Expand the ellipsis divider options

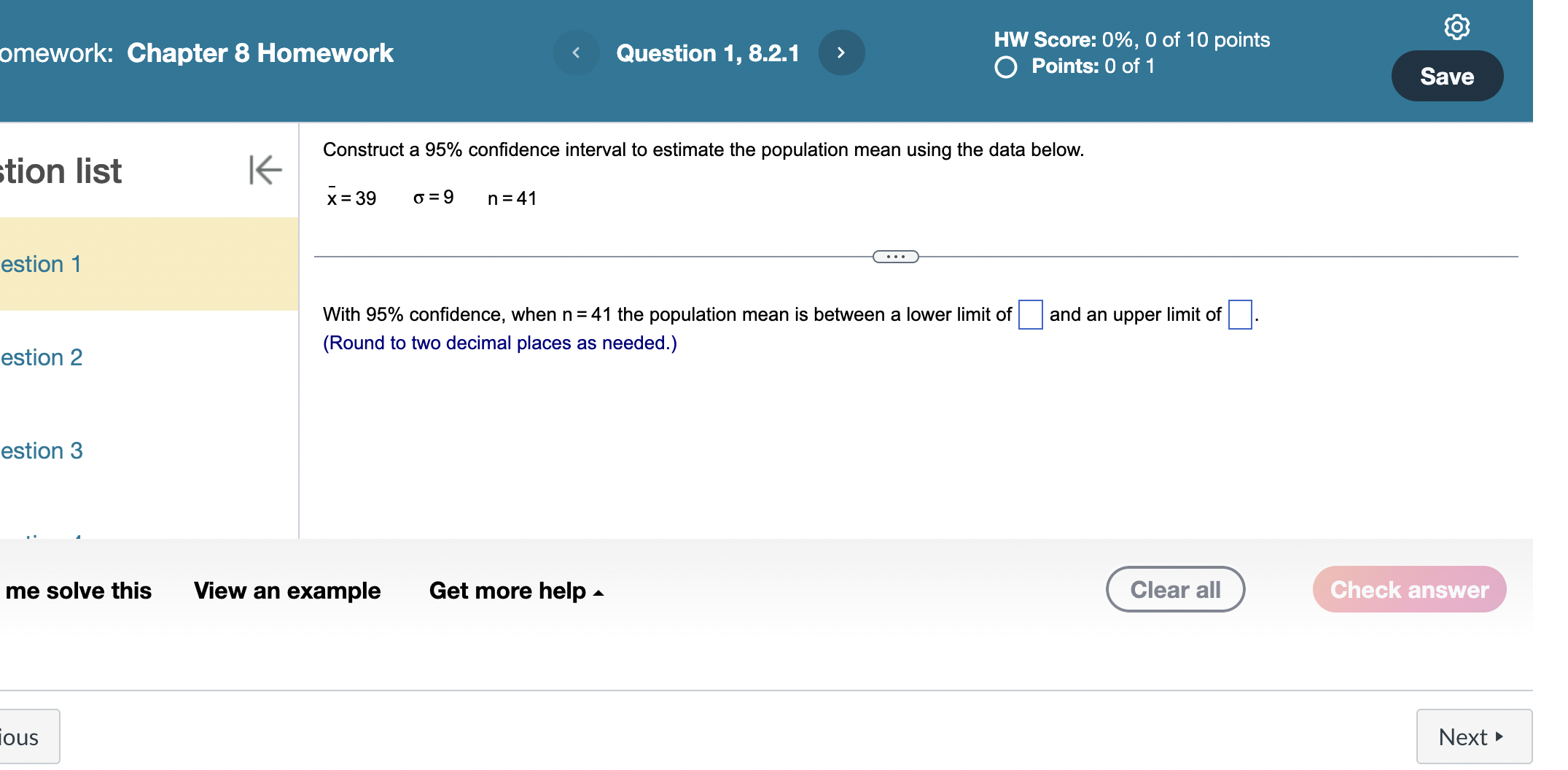pyautogui.click(x=895, y=257)
